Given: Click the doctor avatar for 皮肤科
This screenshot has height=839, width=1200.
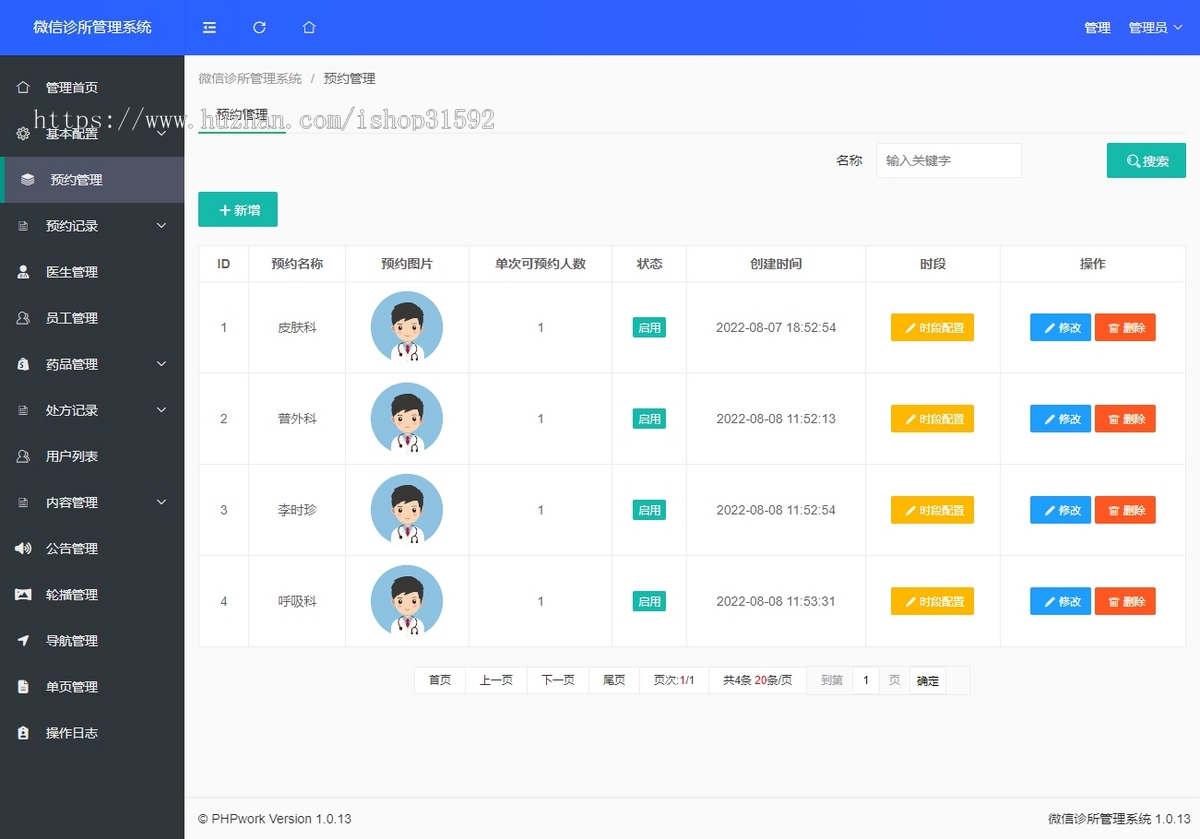Looking at the screenshot, I should (x=407, y=327).
